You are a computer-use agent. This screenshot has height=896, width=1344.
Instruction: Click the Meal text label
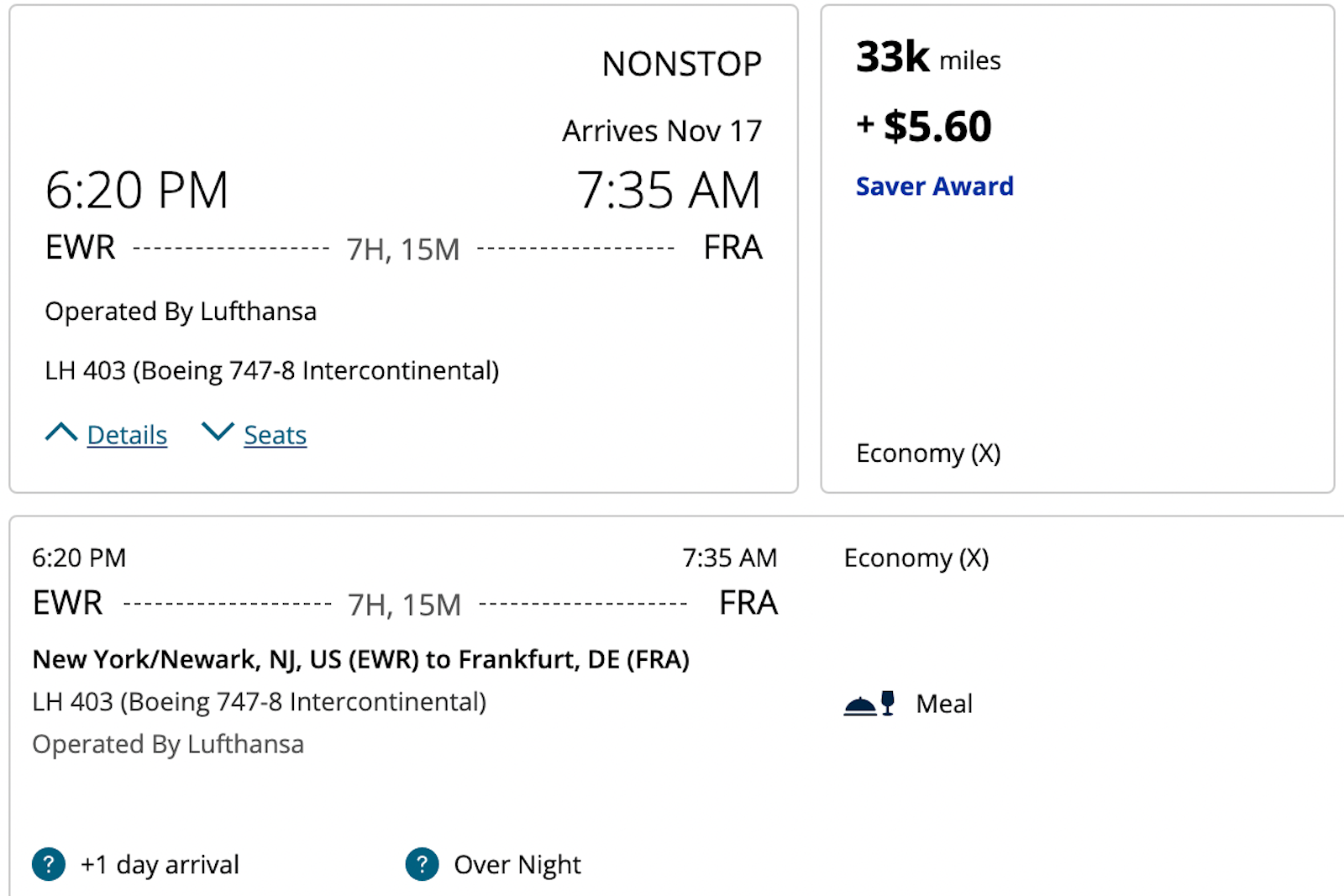944,704
